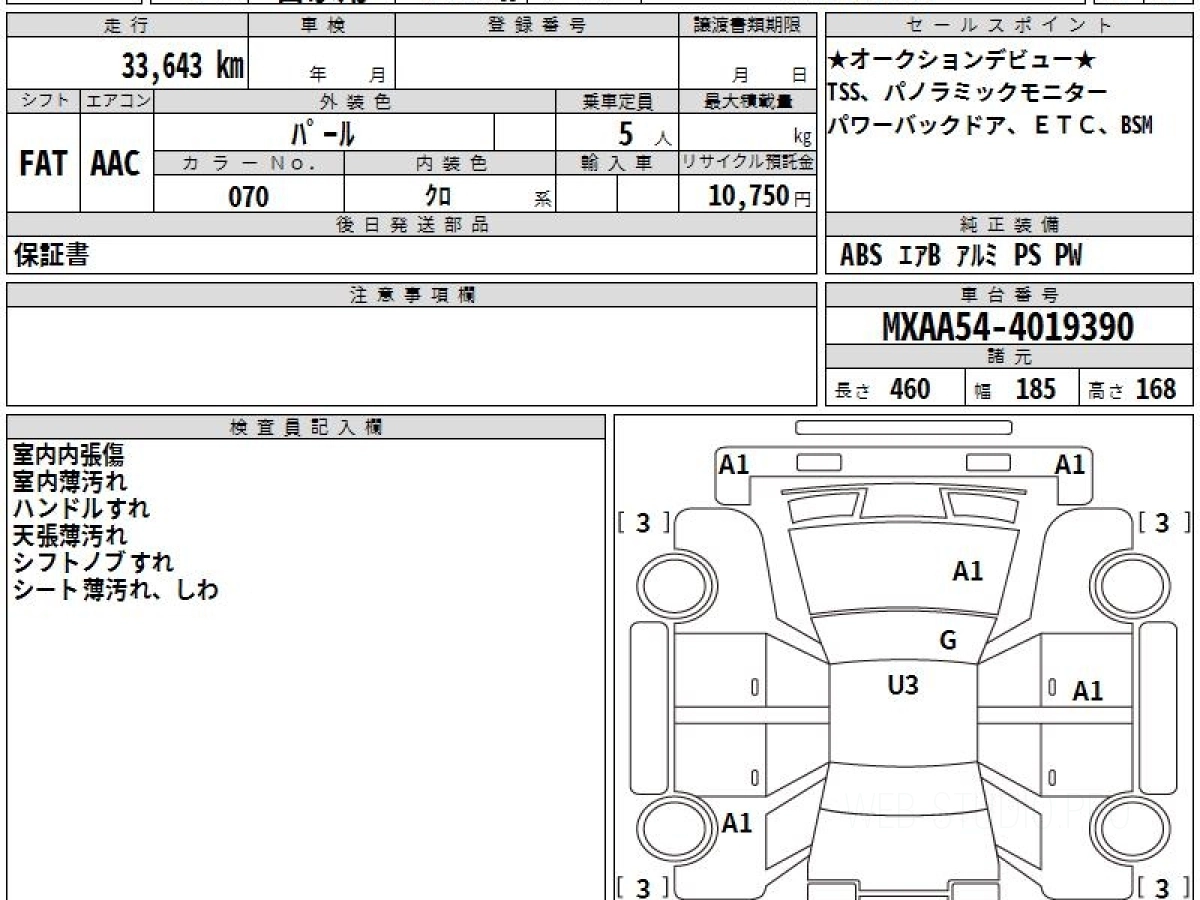Click the 天張薄汚れ note
Image resolution: width=1200 pixels, height=900 pixels.
click(x=69, y=535)
